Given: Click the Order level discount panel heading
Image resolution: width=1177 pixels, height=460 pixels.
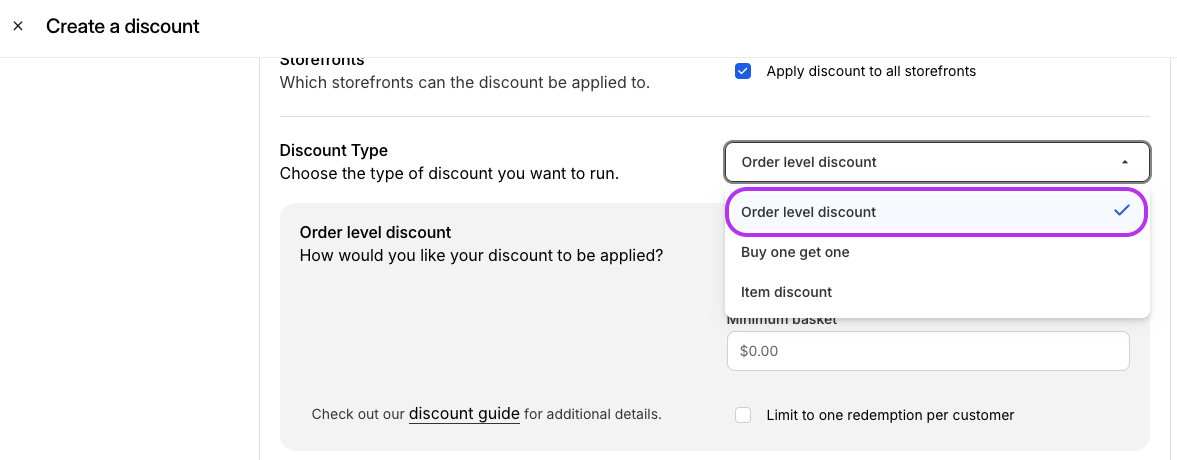Looking at the screenshot, I should pyautogui.click(x=375, y=232).
